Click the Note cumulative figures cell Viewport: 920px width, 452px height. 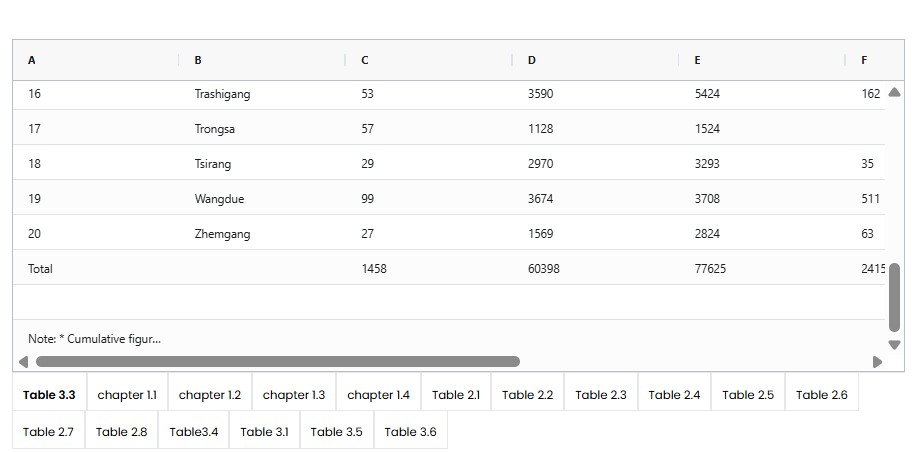94,339
